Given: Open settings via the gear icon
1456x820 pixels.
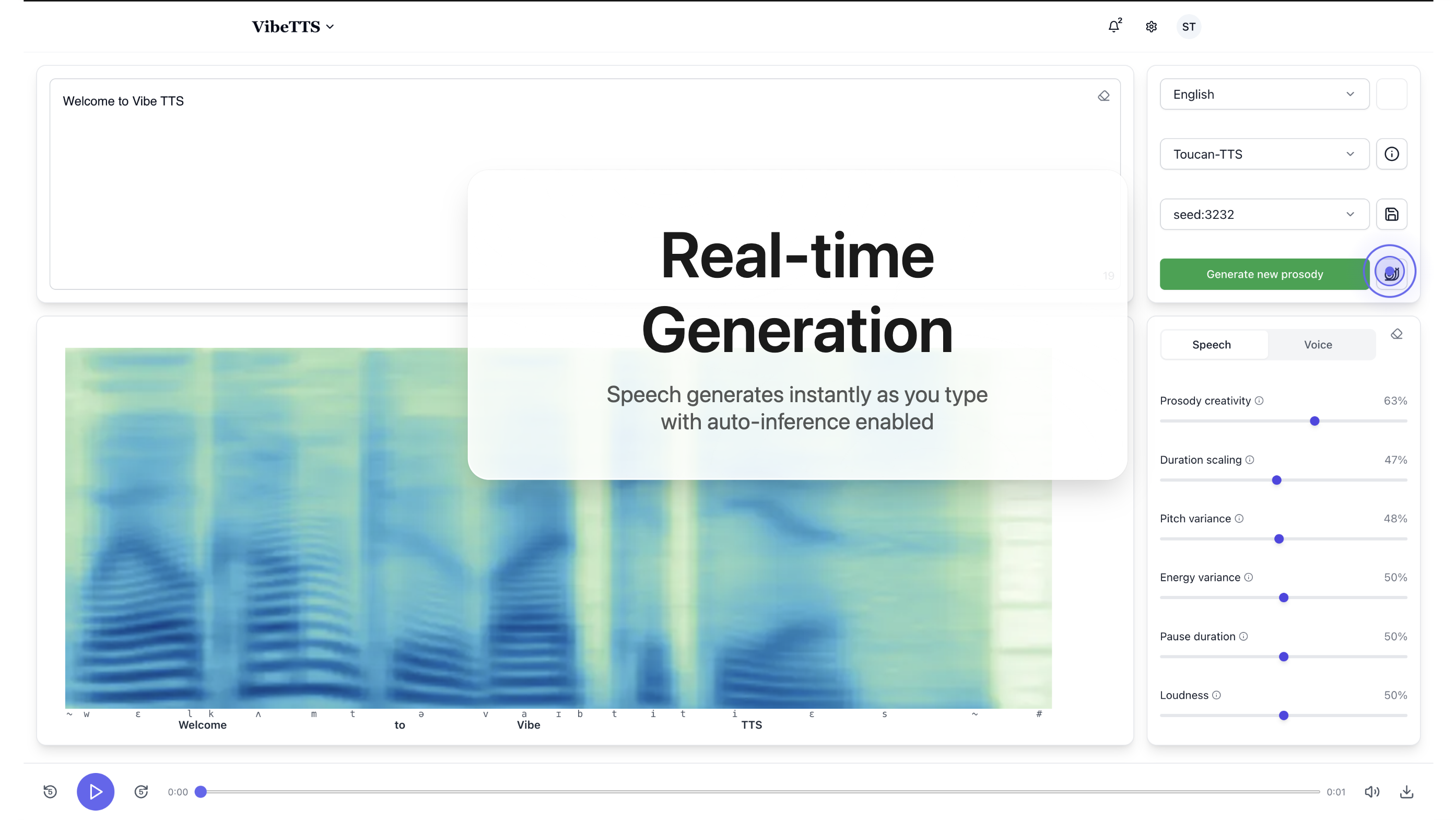Looking at the screenshot, I should 1152,27.
